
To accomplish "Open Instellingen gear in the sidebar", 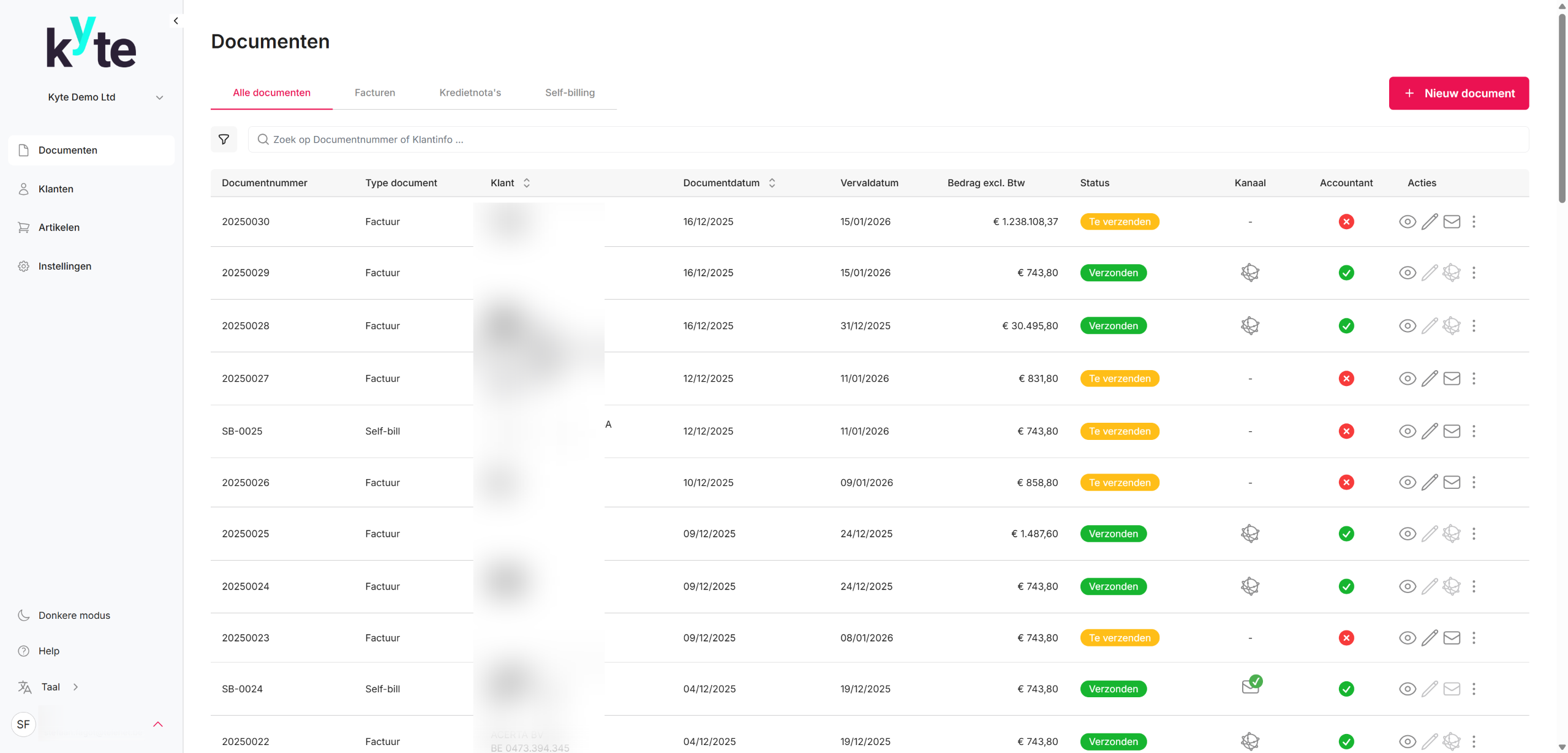I will click(24, 266).
